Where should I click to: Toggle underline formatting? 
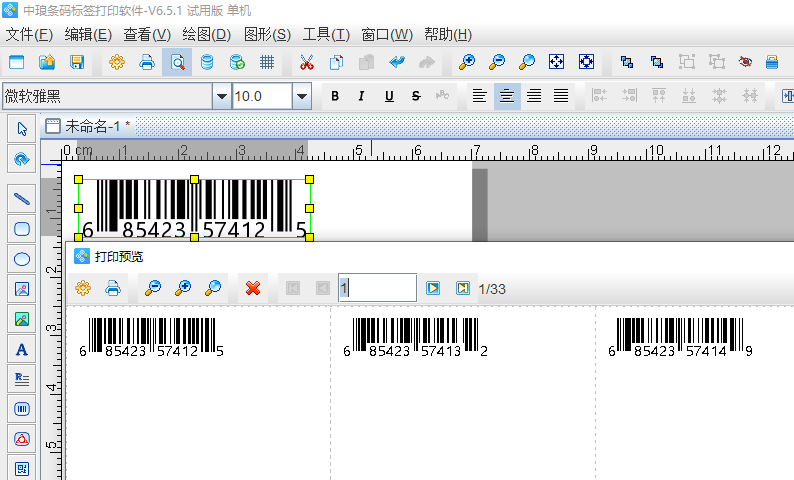388,97
